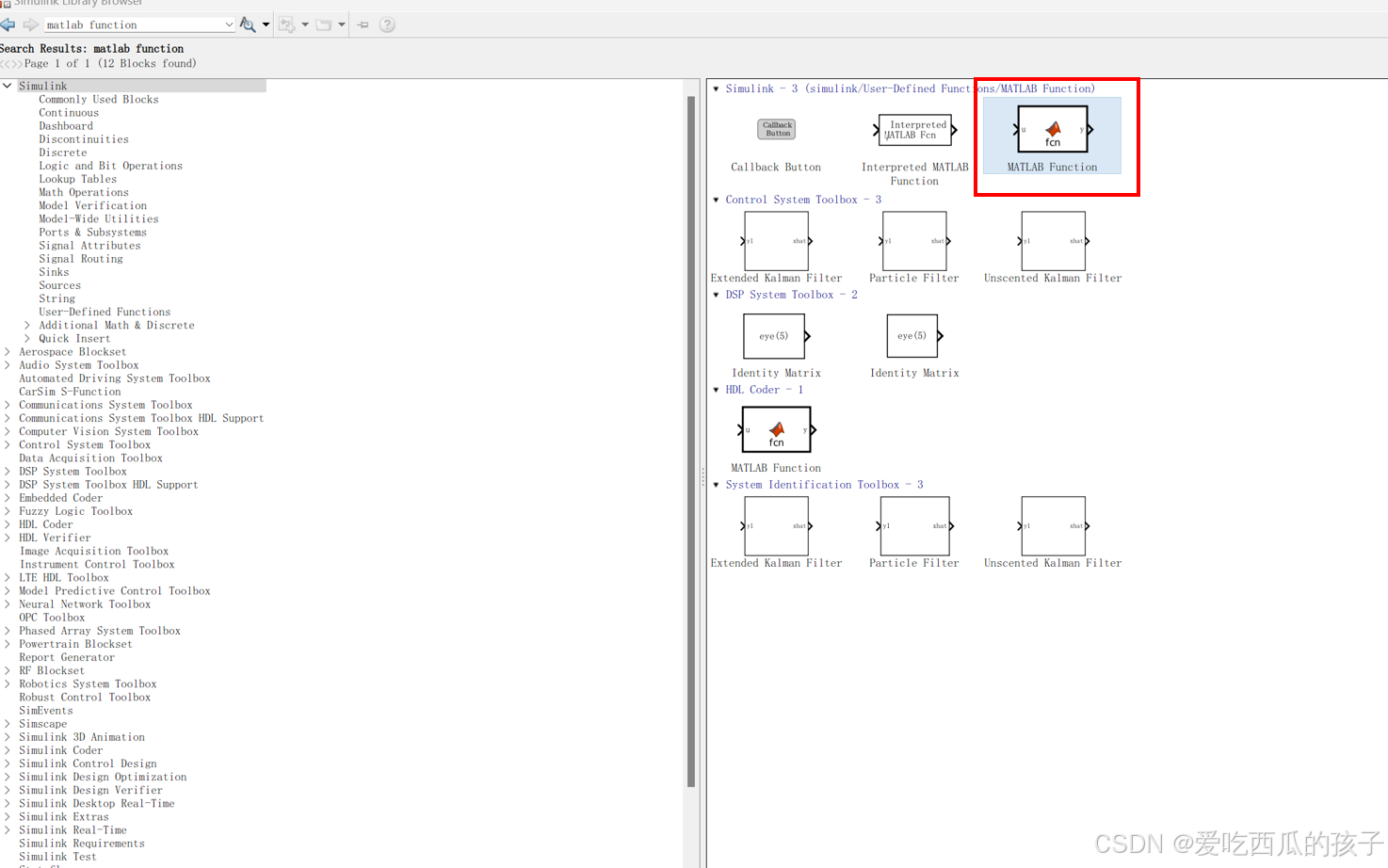Image resolution: width=1388 pixels, height=868 pixels.
Task: Click the library tree vertical scrollbar
Action: 691,441
